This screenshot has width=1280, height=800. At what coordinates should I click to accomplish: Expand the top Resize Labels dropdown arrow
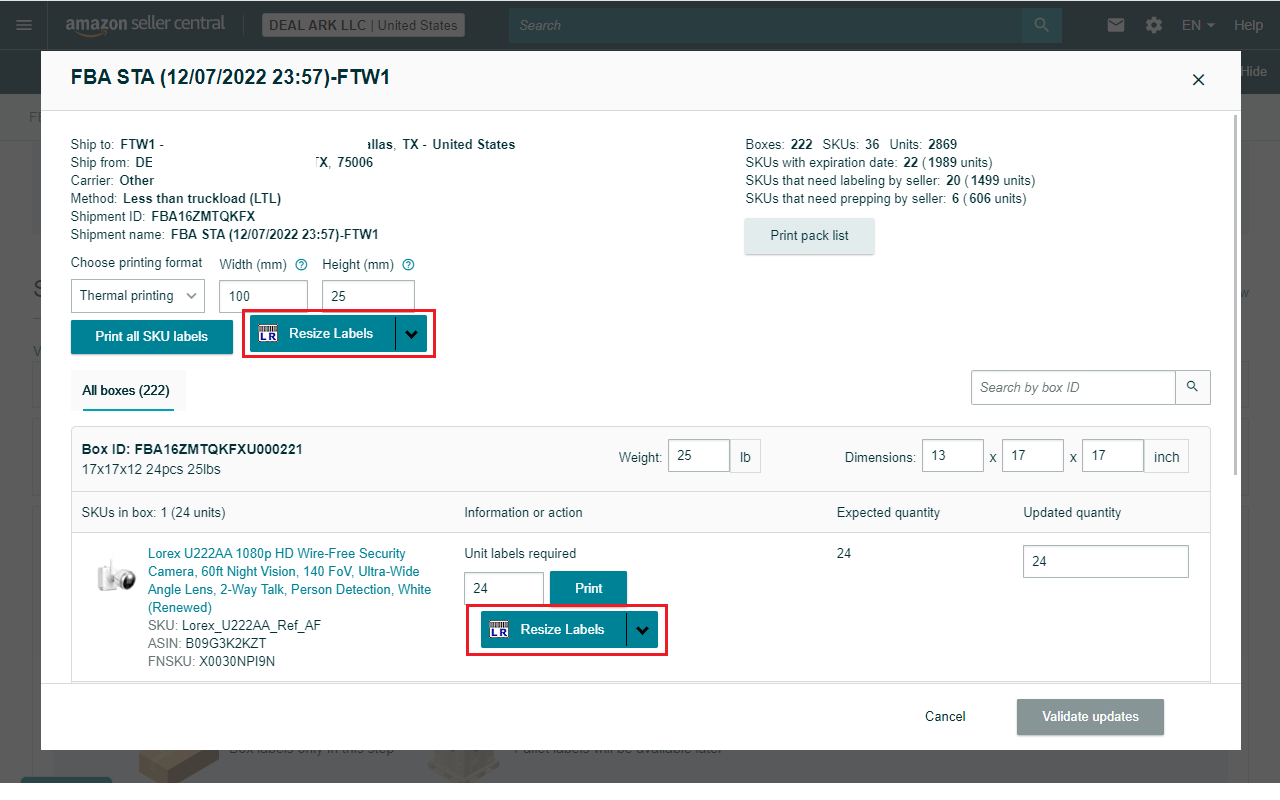coord(411,334)
